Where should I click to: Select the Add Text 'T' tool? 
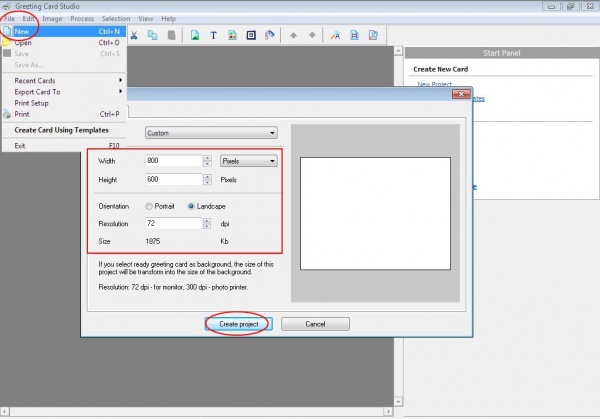(x=213, y=34)
